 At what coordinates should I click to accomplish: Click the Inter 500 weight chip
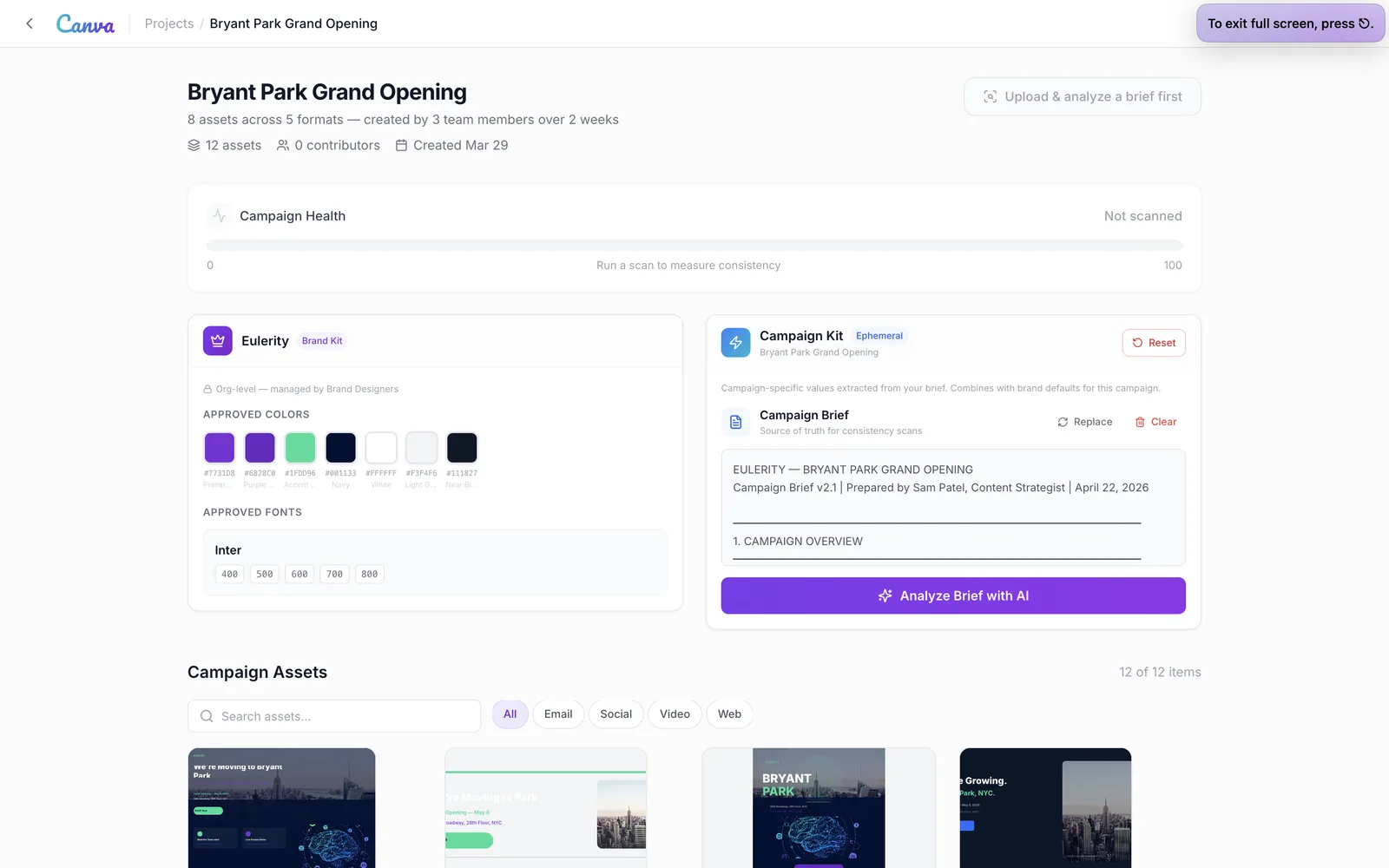pos(265,574)
